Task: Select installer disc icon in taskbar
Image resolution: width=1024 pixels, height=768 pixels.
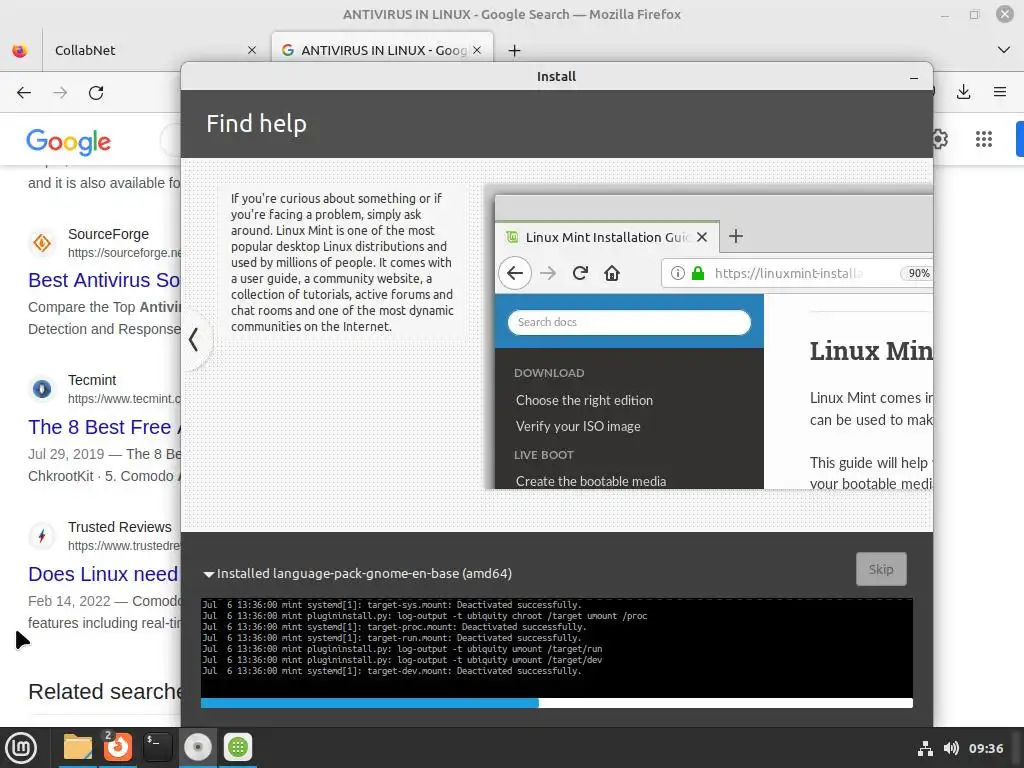Action: 197,747
